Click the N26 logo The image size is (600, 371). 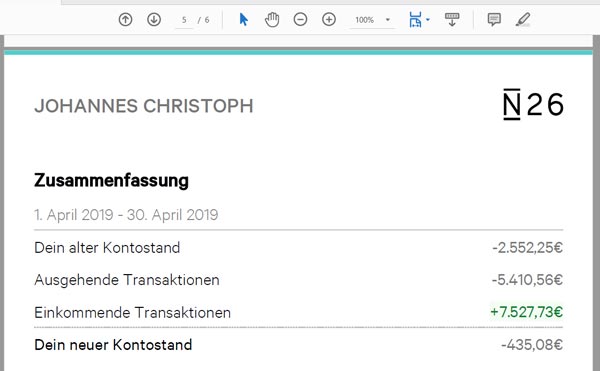pos(533,104)
